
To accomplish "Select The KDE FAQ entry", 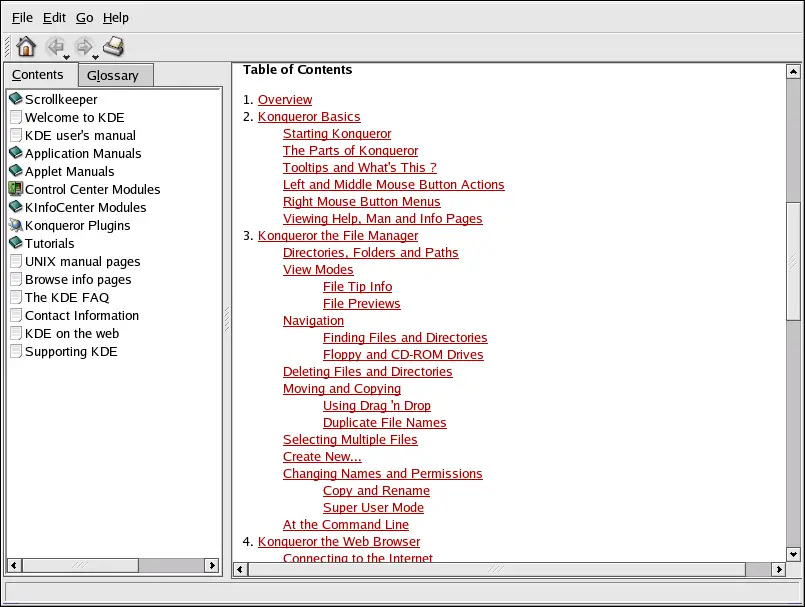I will [x=66, y=297].
